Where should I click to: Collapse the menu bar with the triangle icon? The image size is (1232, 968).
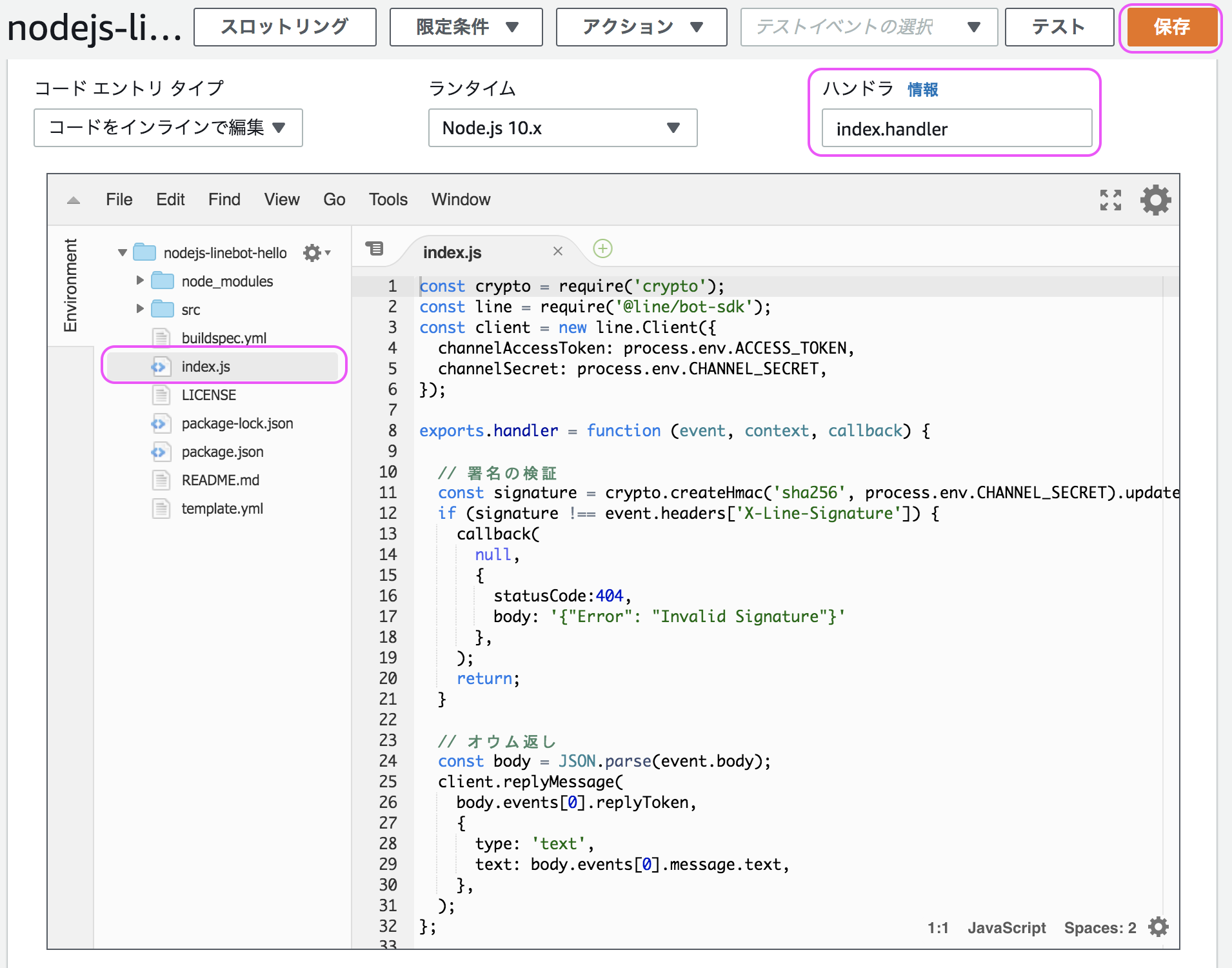[x=73, y=200]
